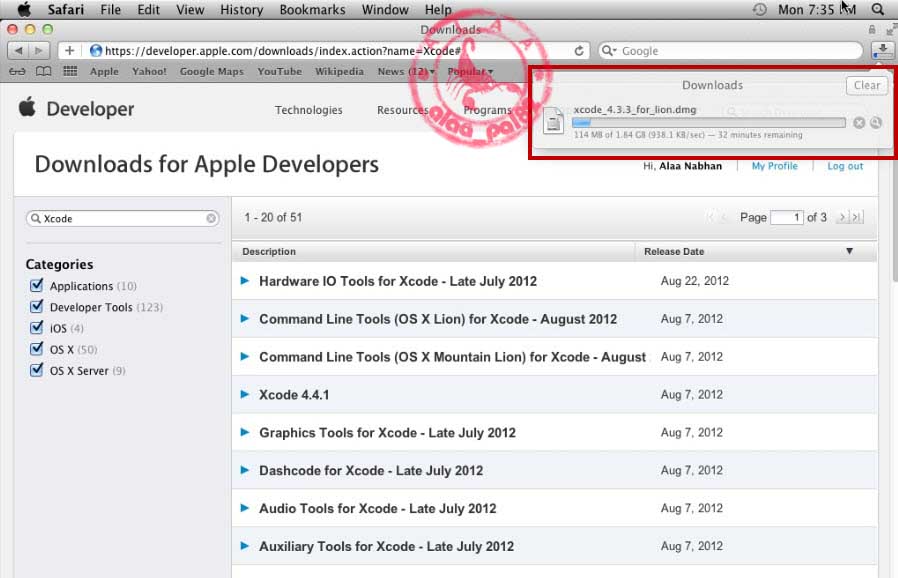Open the News bookmarks dropdown

406,72
